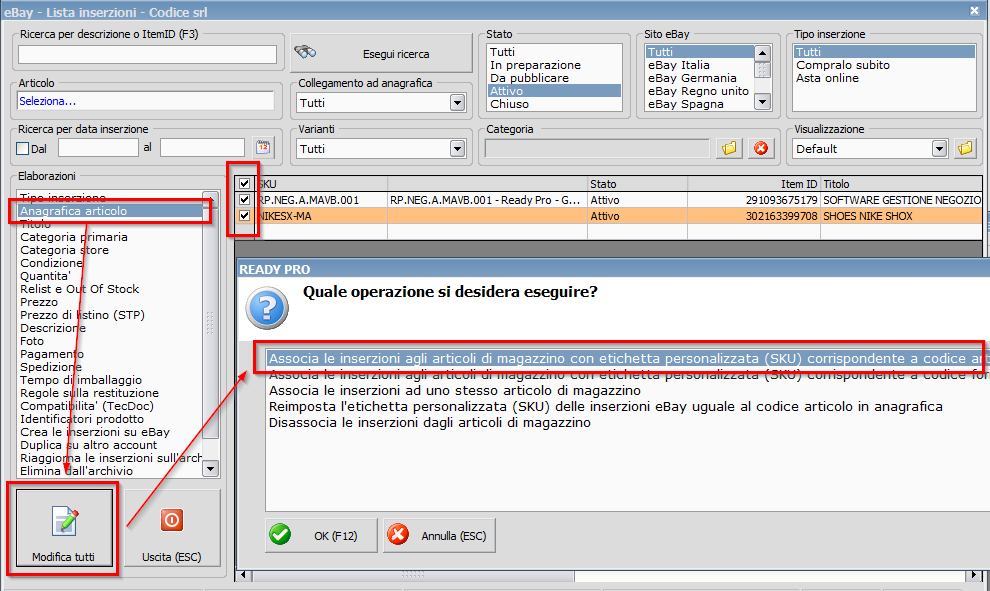Click the Seleziona... article link
The width and height of the screenshot is (990, 591).
pos(47,101)
